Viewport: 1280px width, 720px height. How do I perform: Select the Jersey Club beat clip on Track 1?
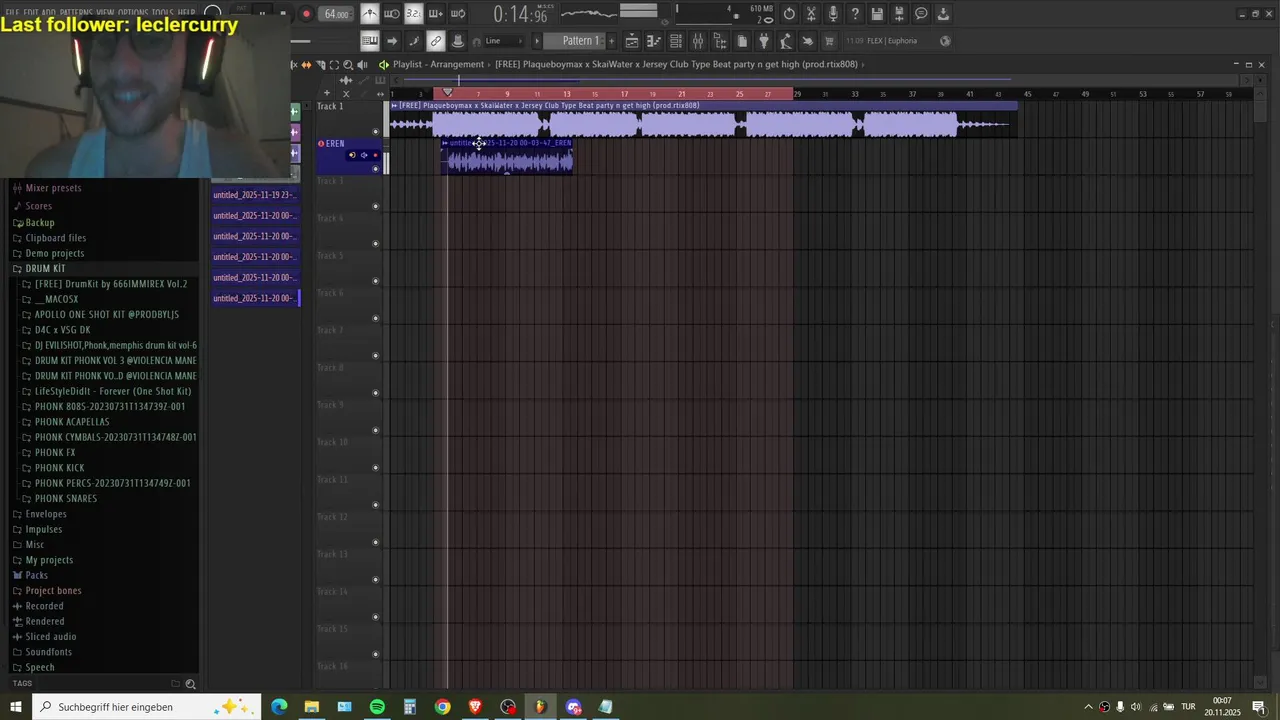[x=703, y=119]
